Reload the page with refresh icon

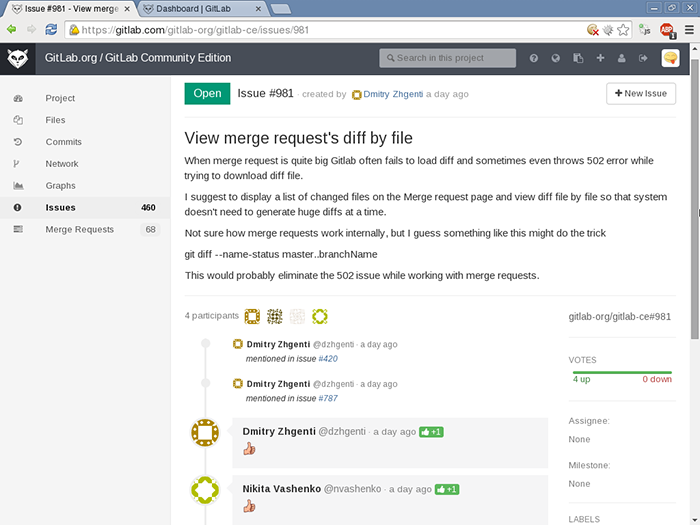click(x=51, y=29)
